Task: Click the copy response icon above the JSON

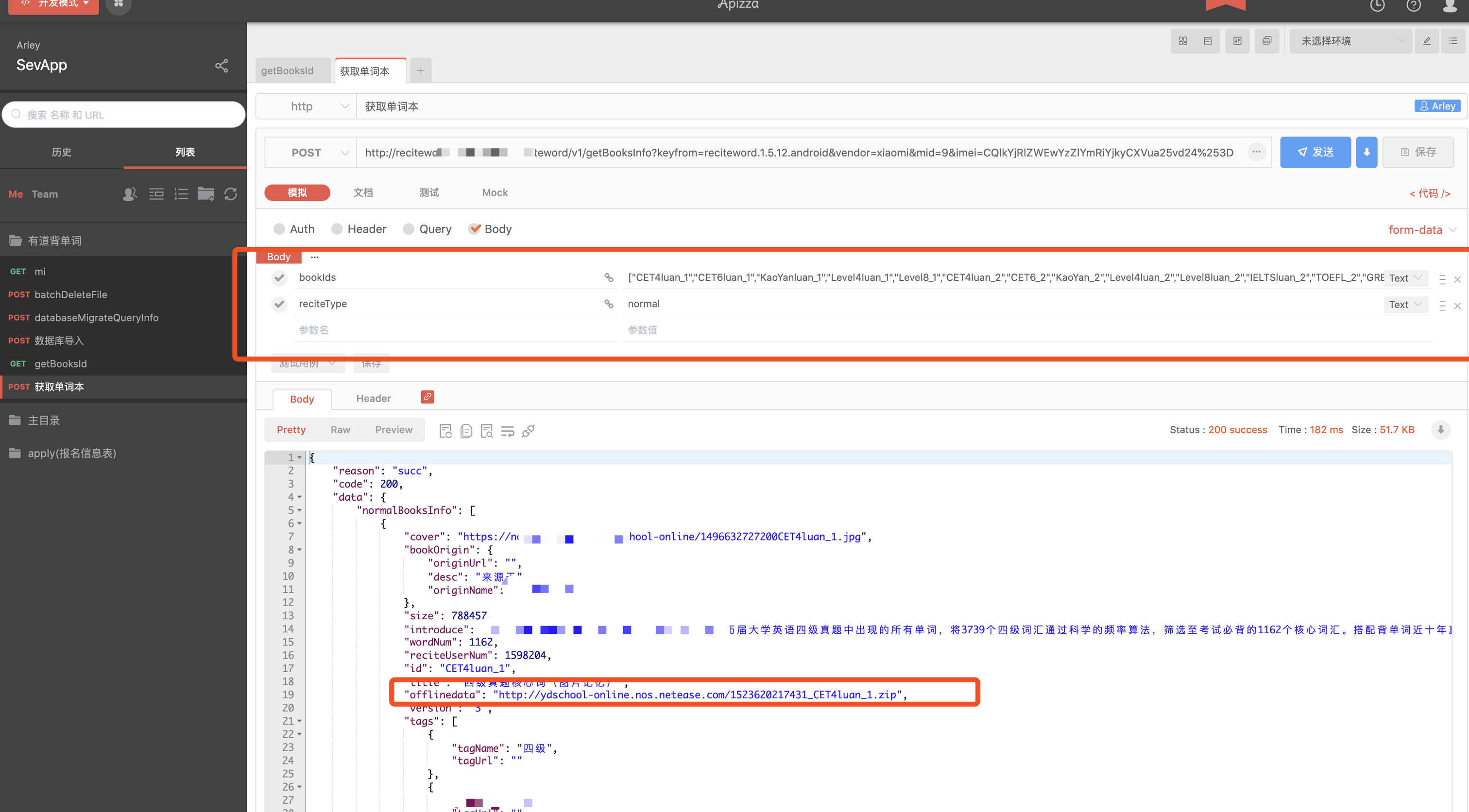Action: (466, 431)
